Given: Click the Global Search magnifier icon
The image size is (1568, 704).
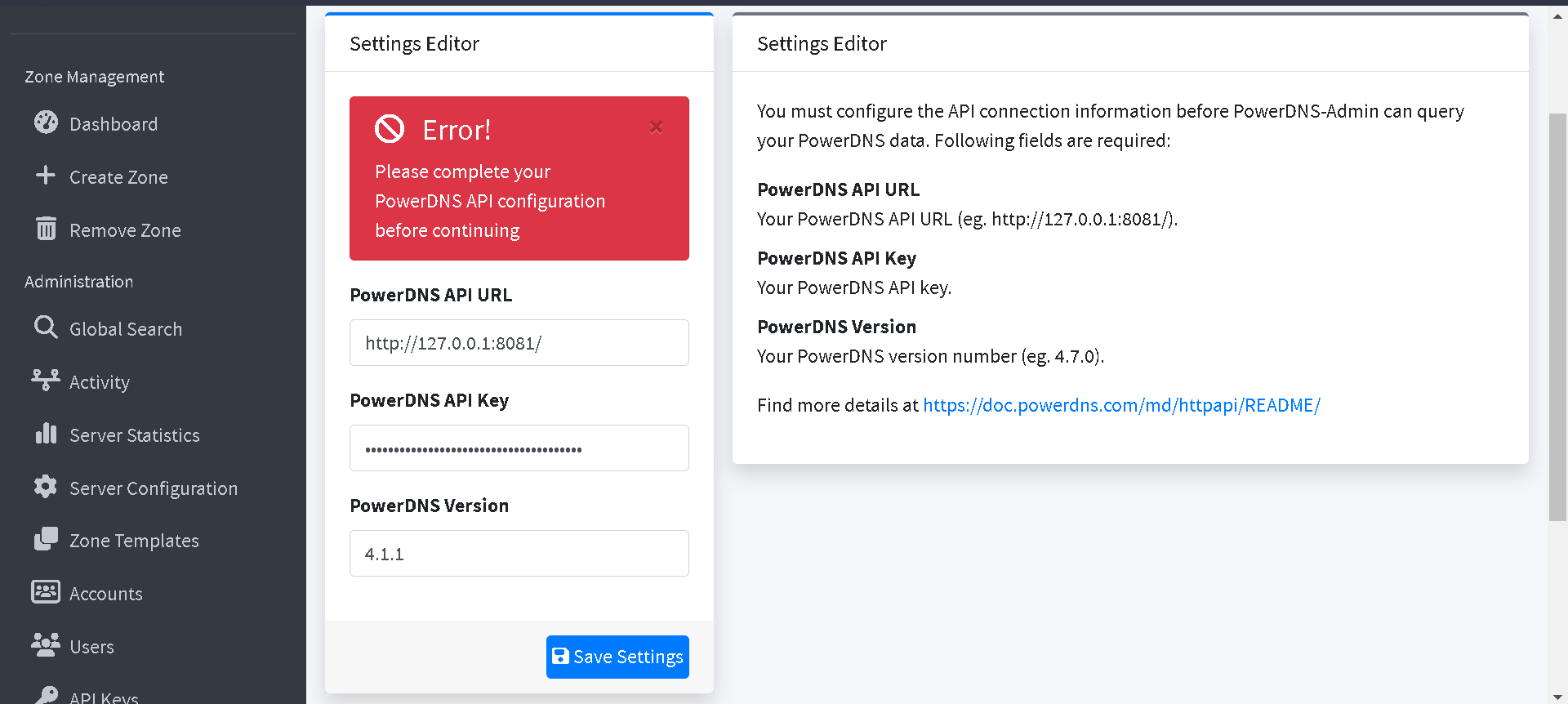Looking at the screenshot, I should (x=46, y=327).
